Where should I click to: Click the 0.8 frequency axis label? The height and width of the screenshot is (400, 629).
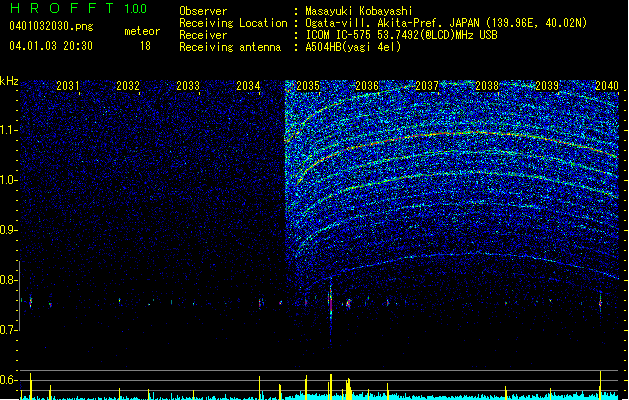click(8, 280)
